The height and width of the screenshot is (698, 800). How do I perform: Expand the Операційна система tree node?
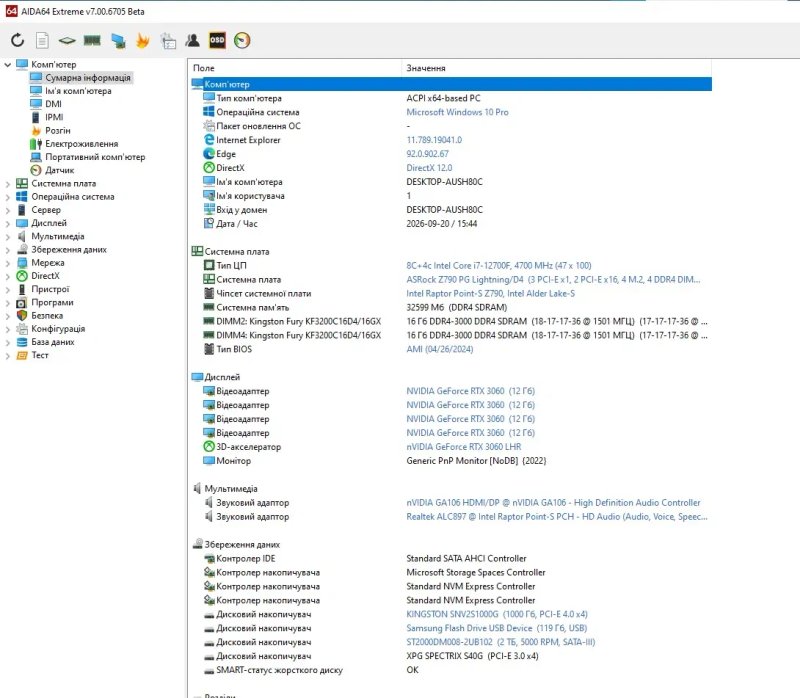[x=8, y=197]
